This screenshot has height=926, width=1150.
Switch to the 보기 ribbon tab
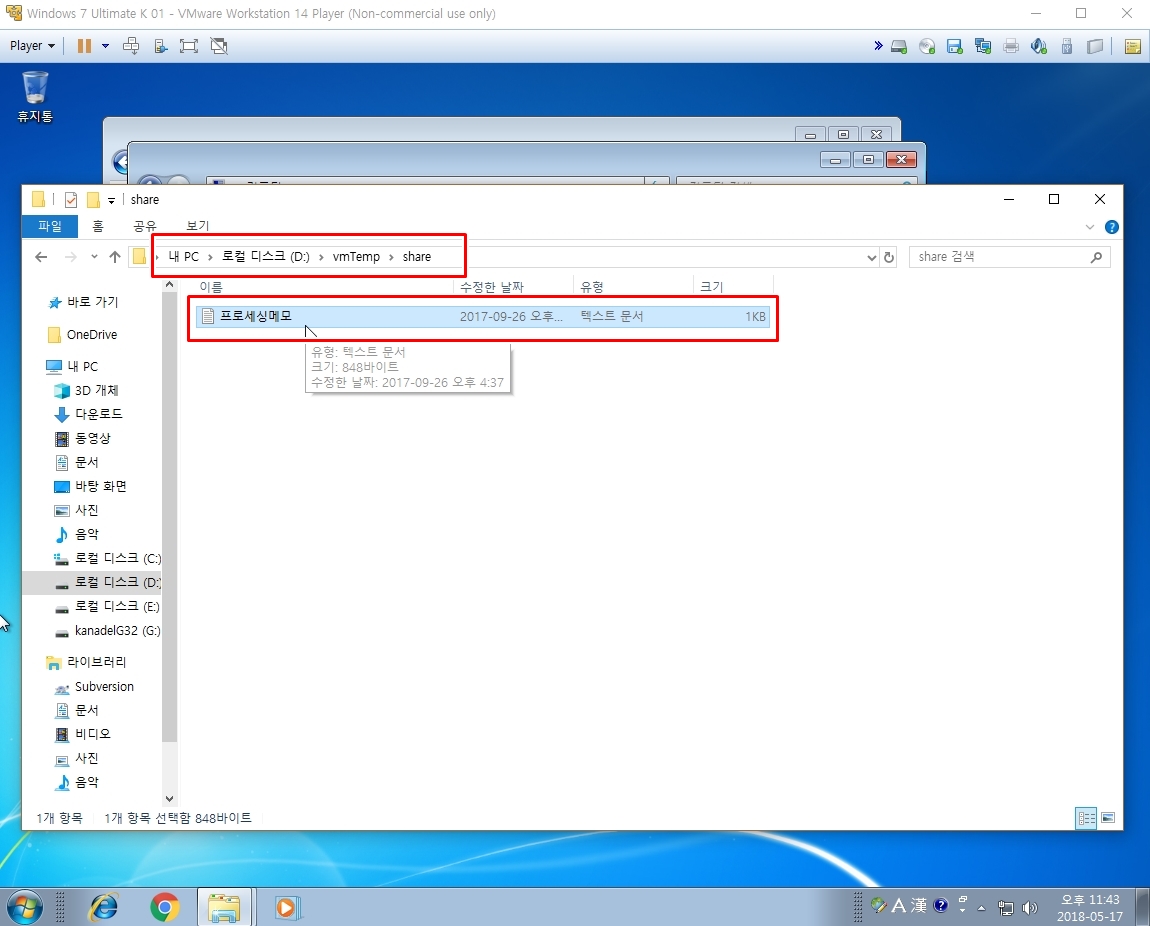point(197,226)
